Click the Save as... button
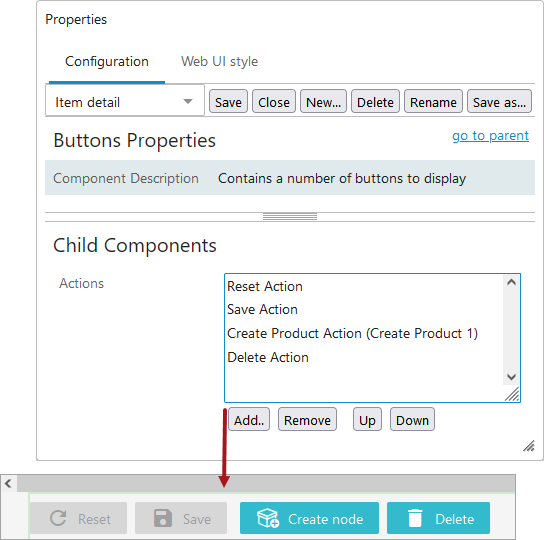544x540 pixels. pyautogui.click(x=499, y=102)
